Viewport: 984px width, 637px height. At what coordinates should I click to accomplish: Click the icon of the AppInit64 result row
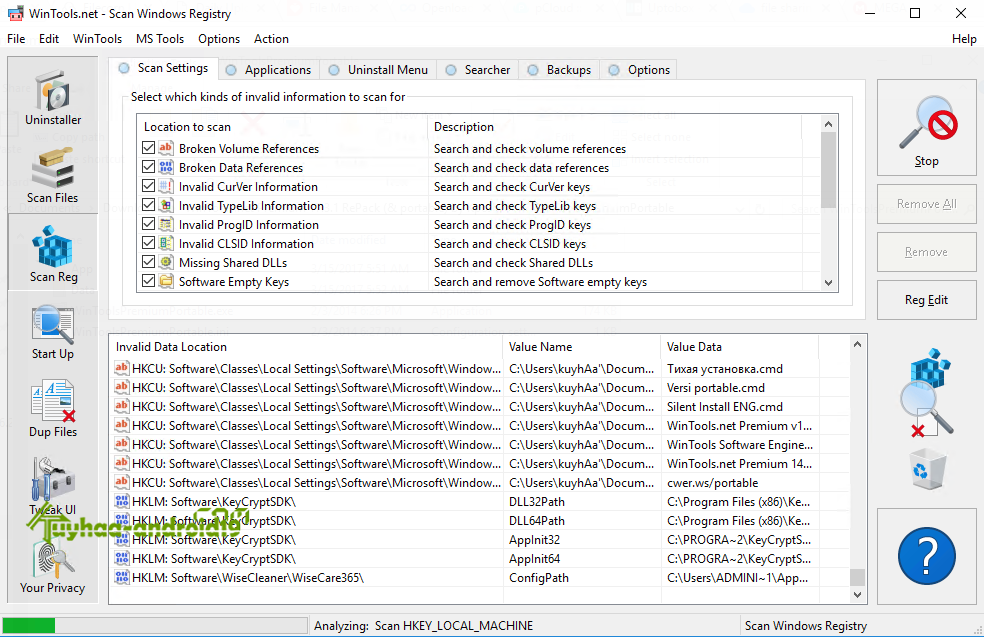(x=122, y=558)
